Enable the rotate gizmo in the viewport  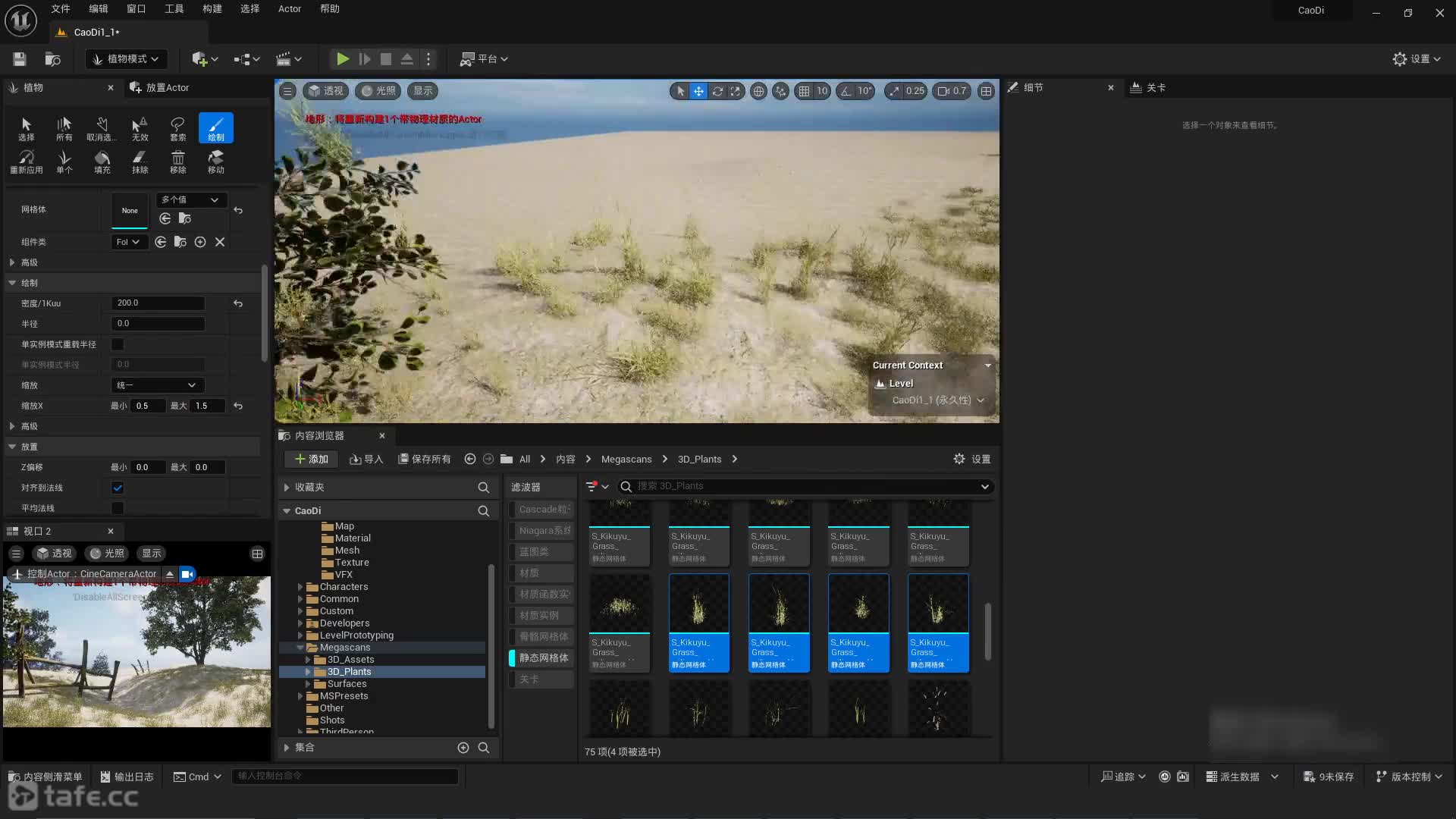click(x=717, y=91)
